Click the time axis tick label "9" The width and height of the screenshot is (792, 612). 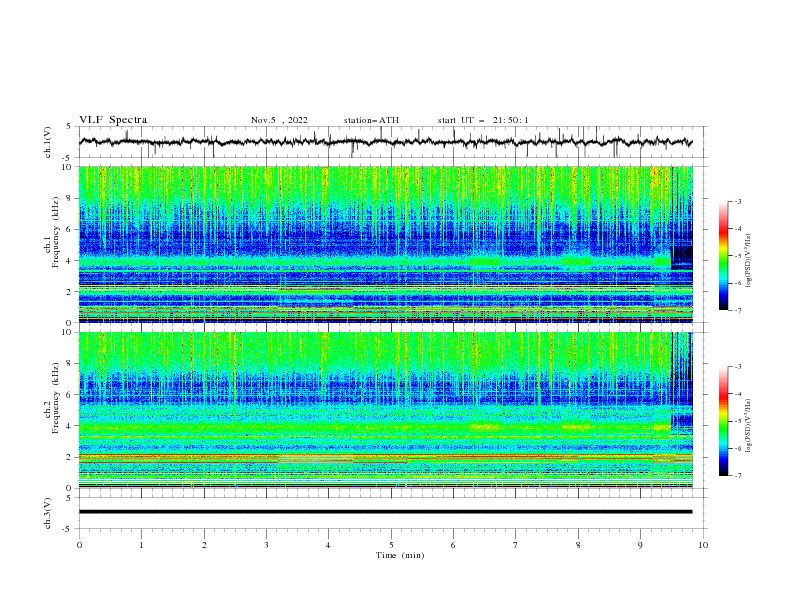pos(640,545)
